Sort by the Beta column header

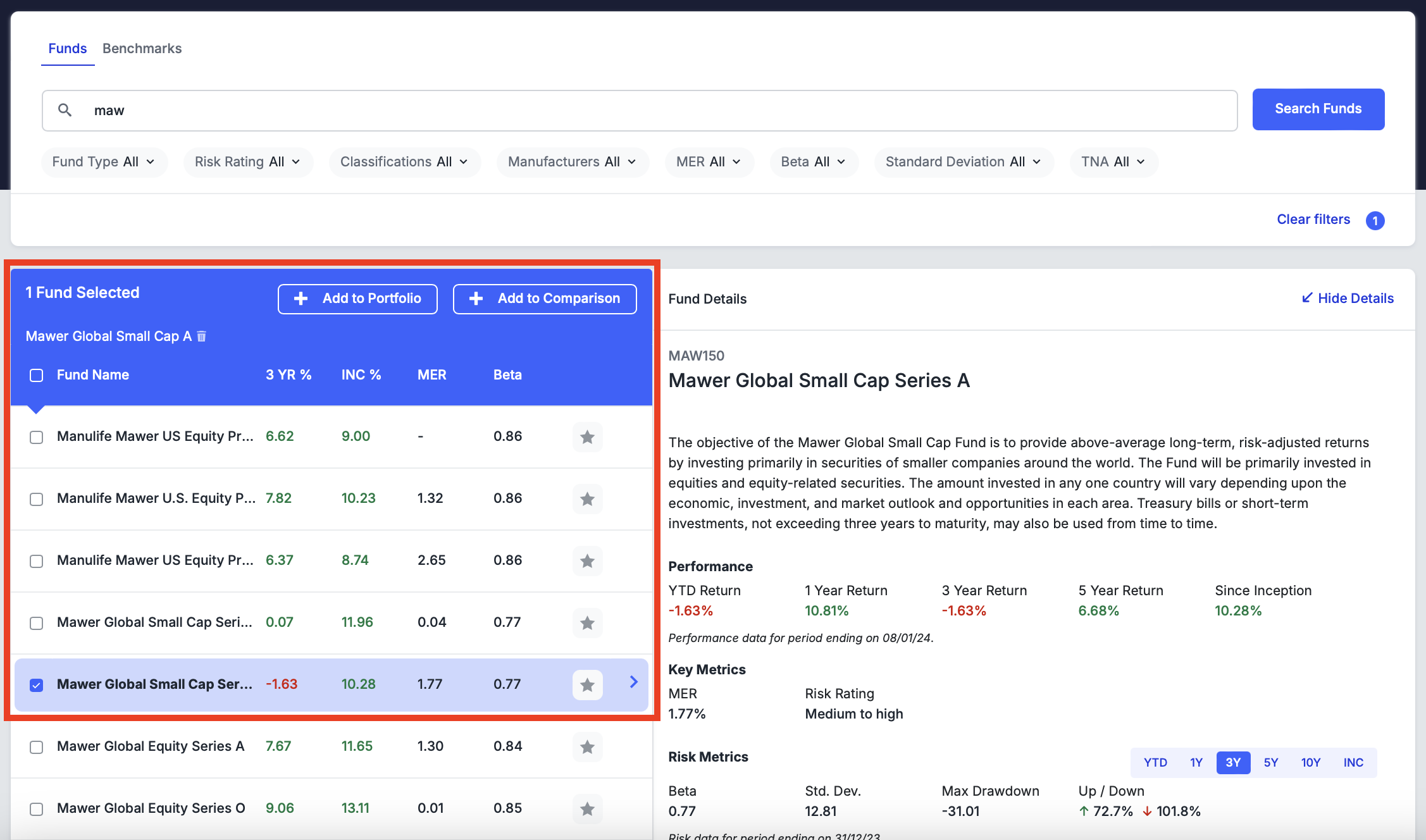[507, 375]
